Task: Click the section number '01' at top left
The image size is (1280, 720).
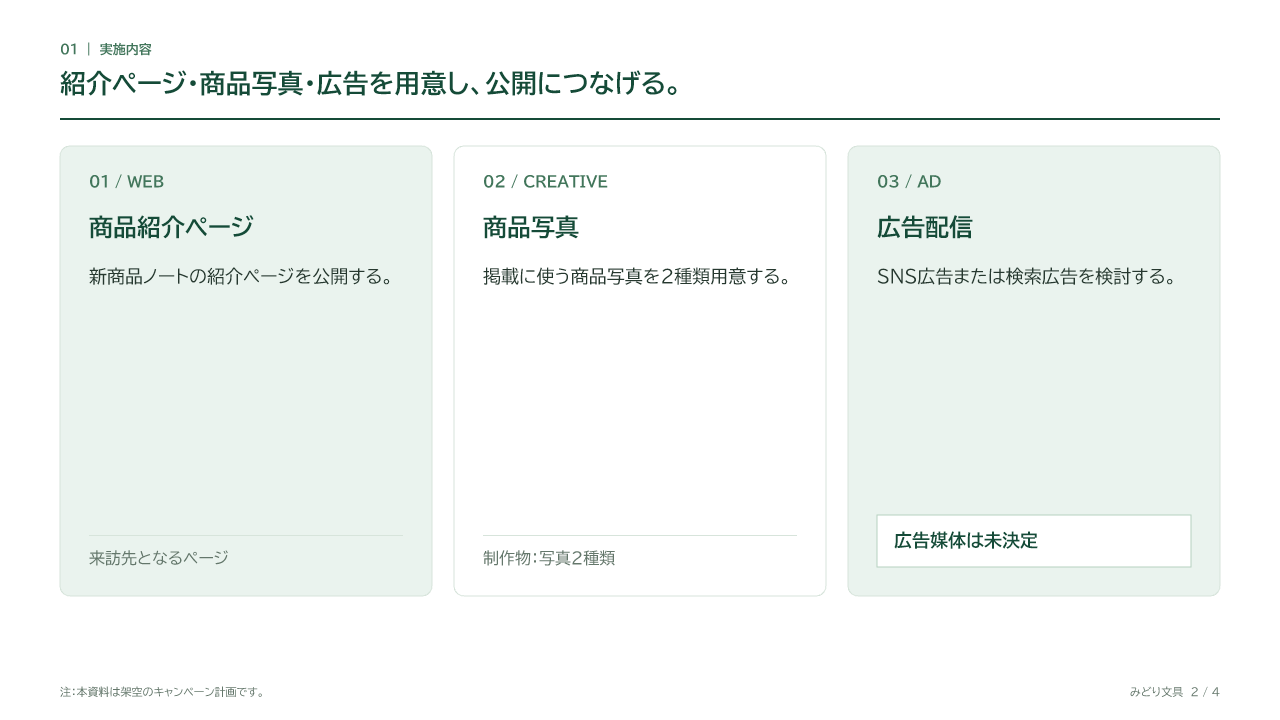Action: pos(69,49)
